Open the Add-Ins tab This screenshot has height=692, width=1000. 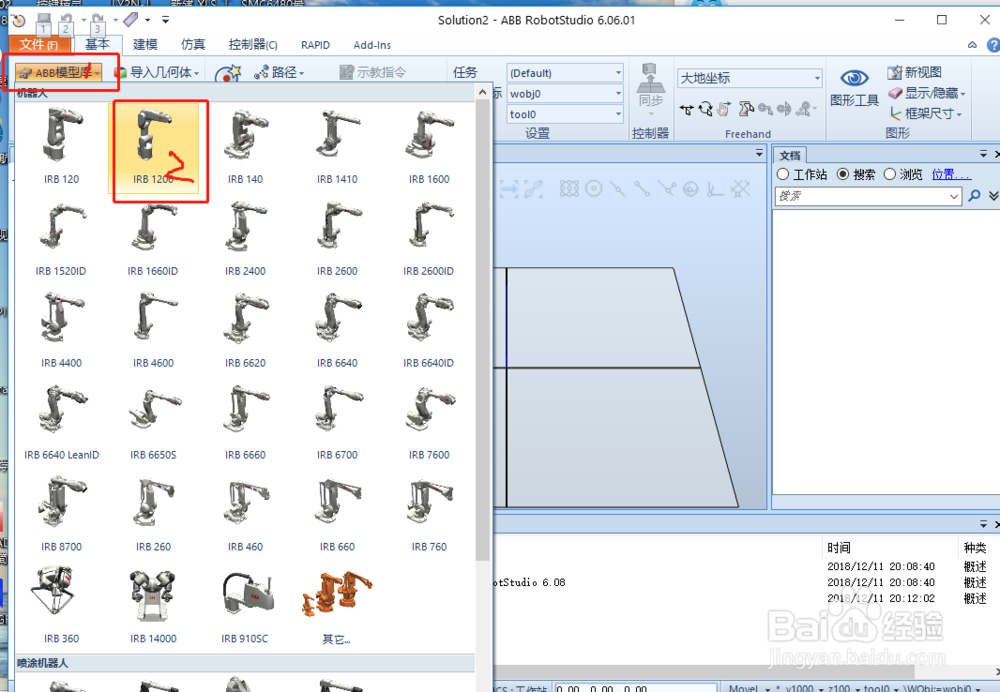(372, 45)
